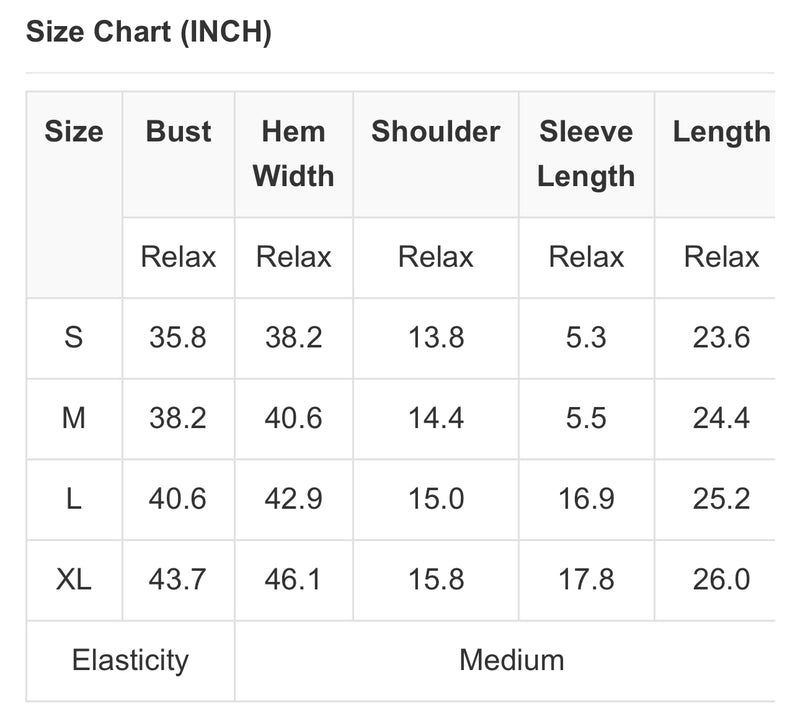
Task: Select the XL size row label
Action: [x=74, y=579]
